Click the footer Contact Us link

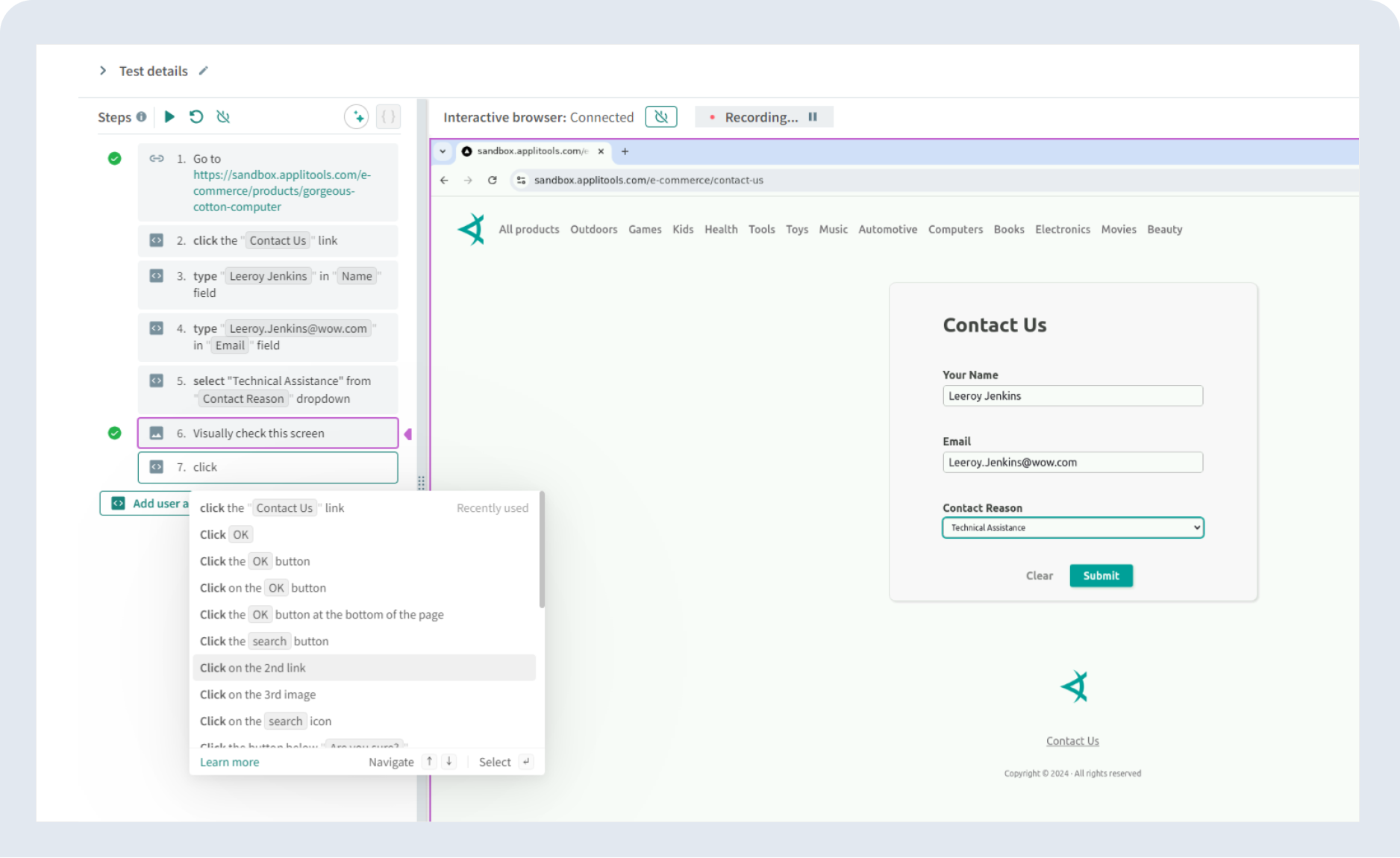[x=1072, y=741]
